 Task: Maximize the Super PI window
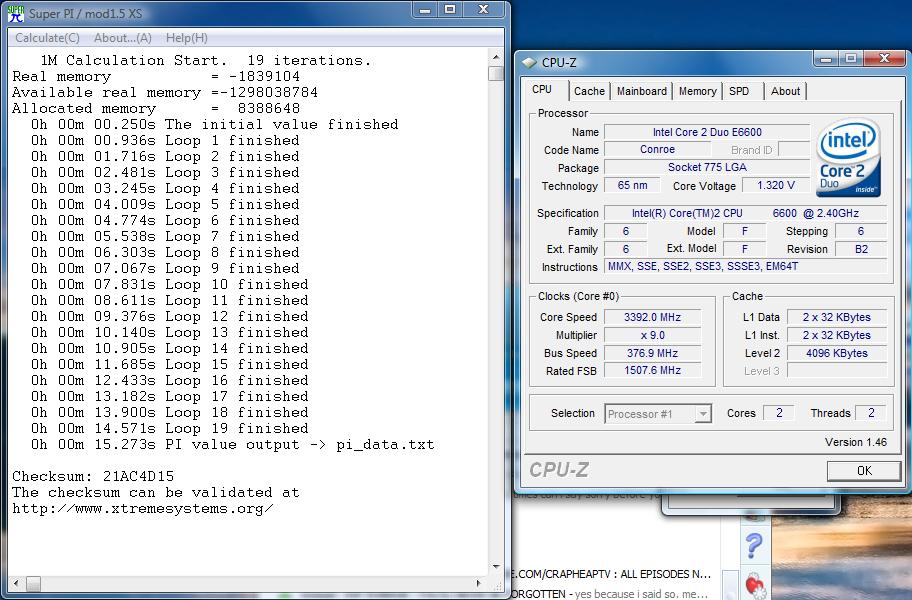(x=450, y=10)
